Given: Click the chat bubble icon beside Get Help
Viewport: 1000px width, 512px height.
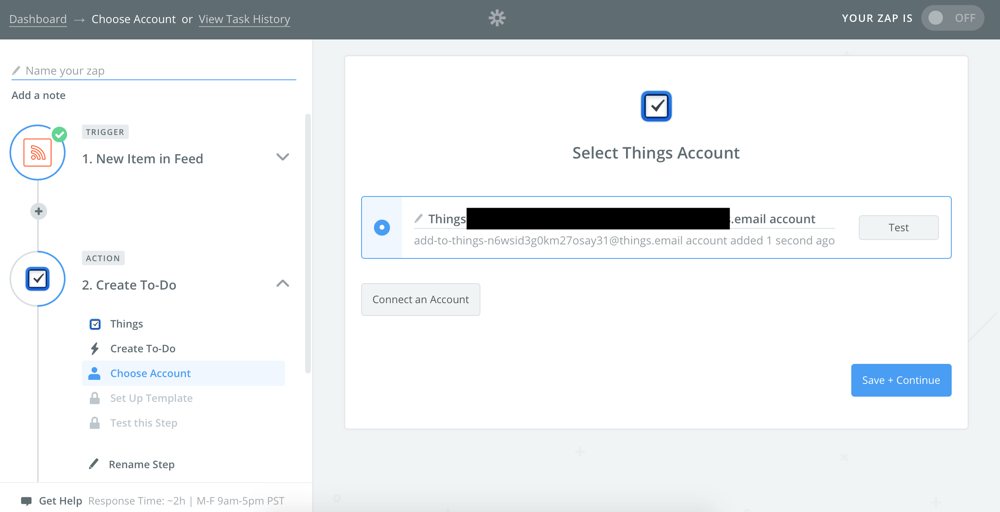Looking at the screenshot, I should click(26, 501).
